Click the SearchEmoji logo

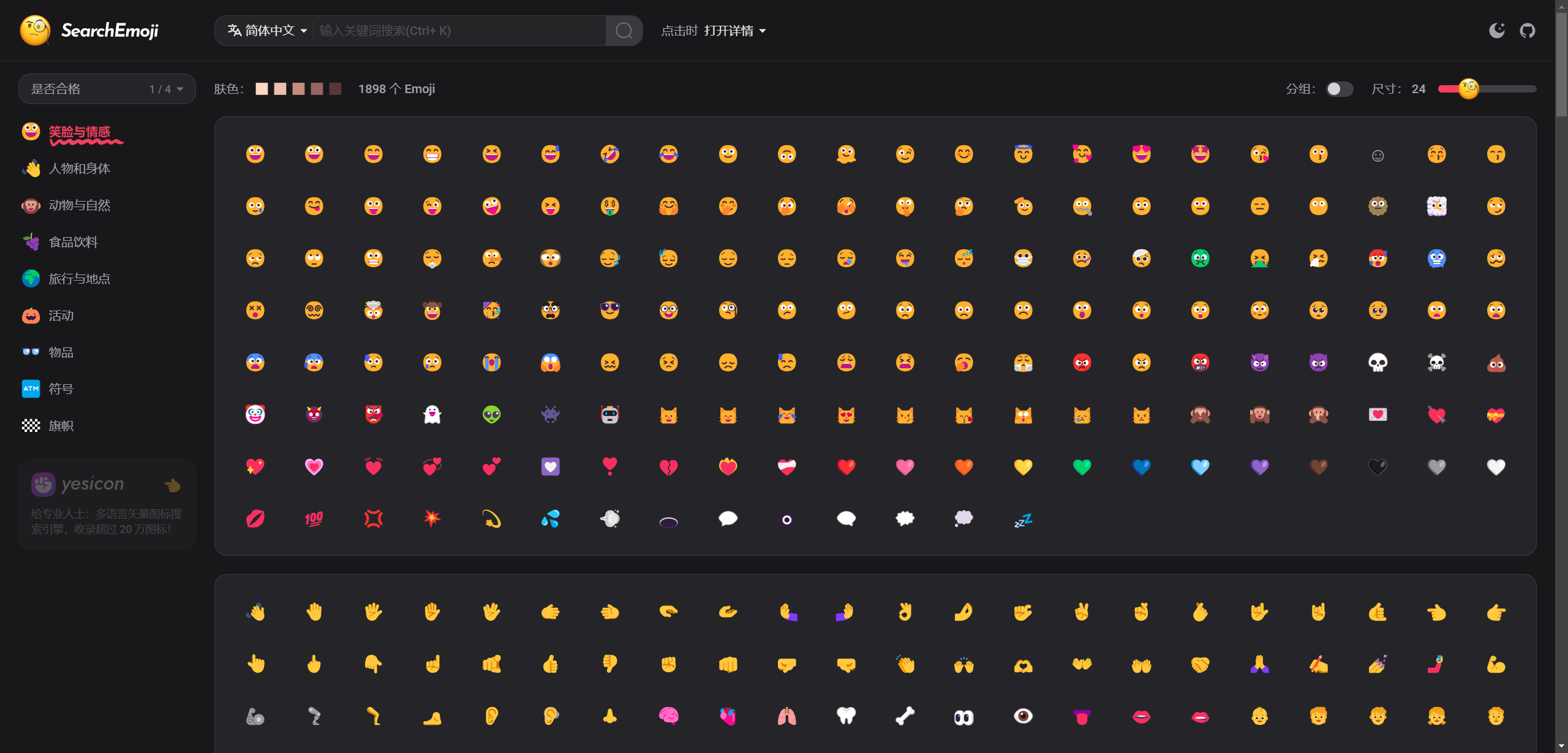(89, 30)
